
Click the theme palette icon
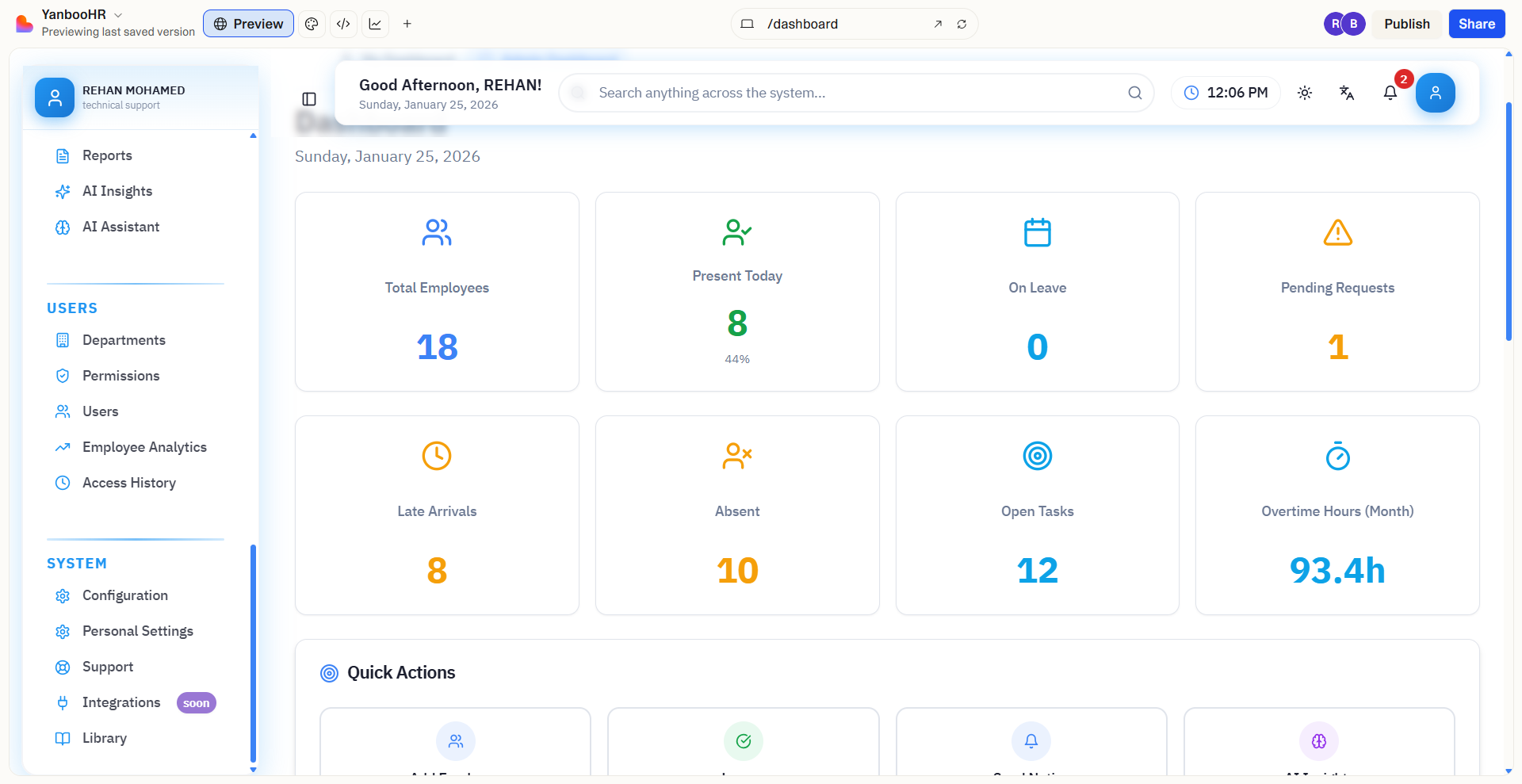[x=312, y=24]
